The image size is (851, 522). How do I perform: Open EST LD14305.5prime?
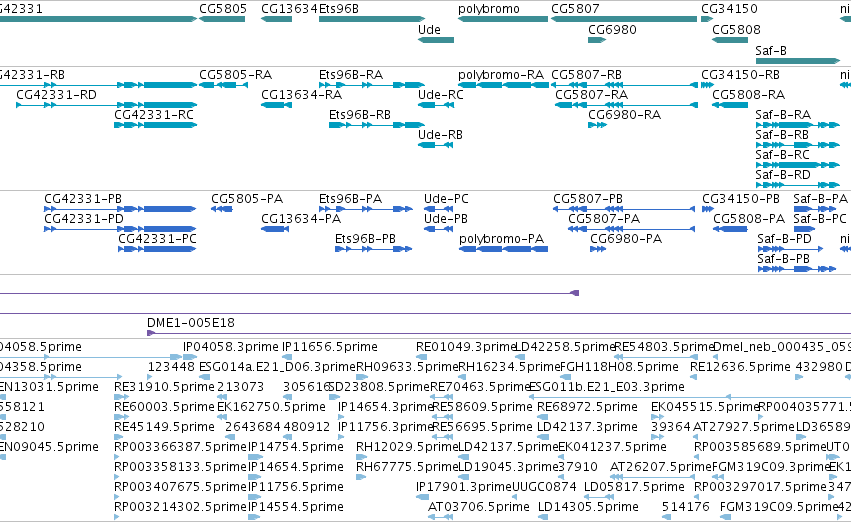[588, 507]
